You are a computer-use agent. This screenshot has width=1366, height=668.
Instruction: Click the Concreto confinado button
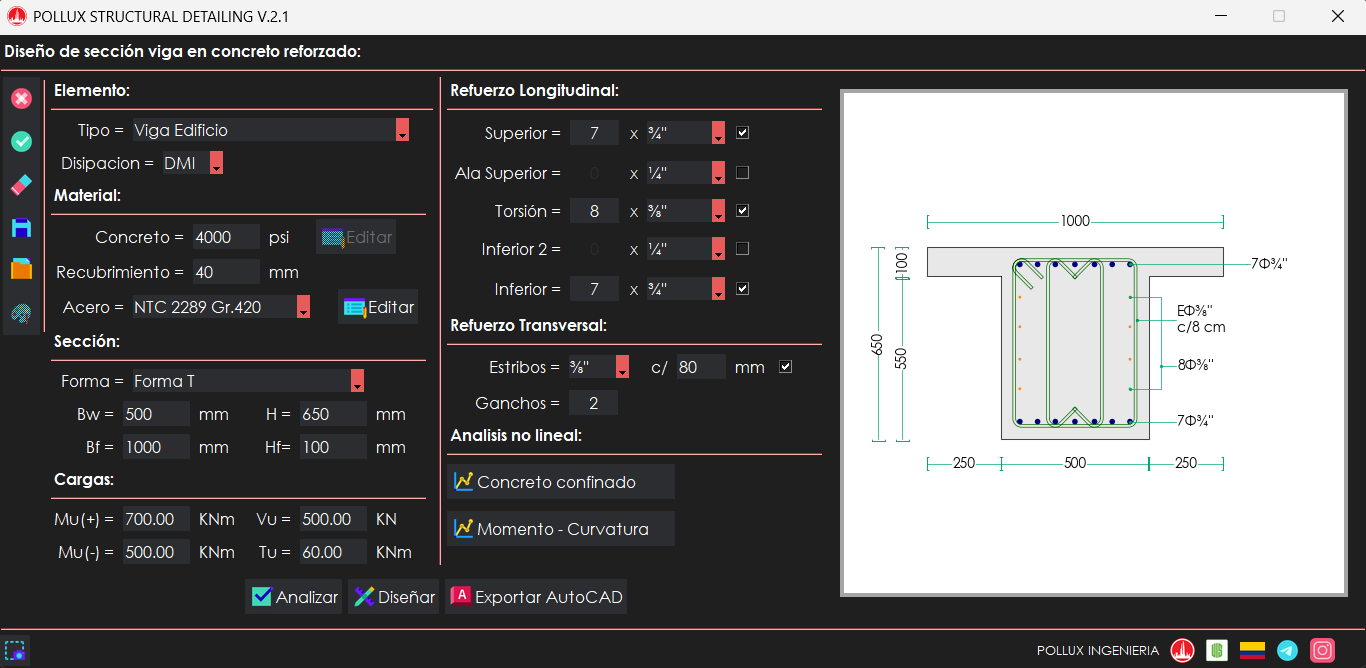pyautogui.click(x=561, y=482)
